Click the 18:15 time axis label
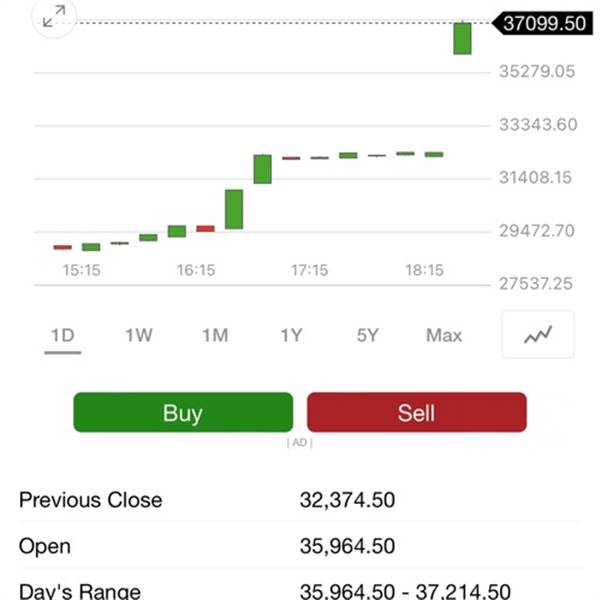The height and width of the screenshot is (600, 600). [x=424, y=270]
